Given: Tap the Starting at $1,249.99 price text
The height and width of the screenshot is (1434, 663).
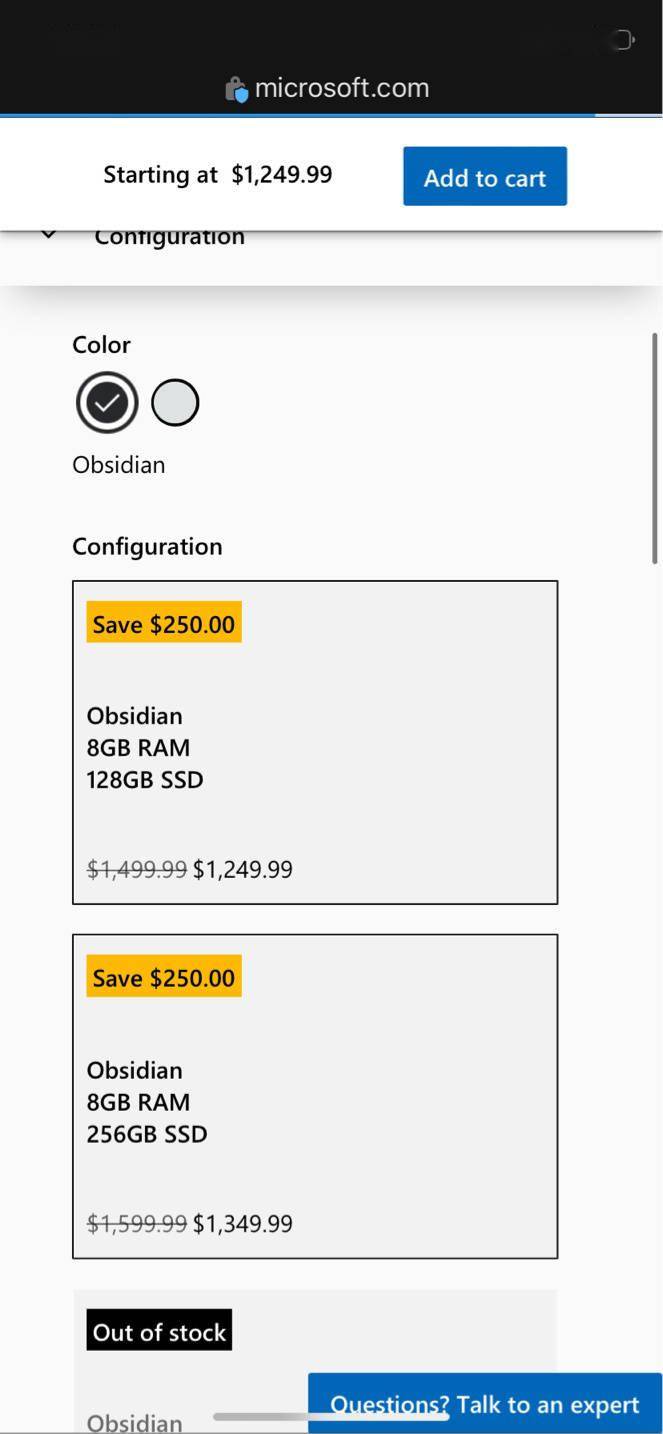Looking at the screenshot, I should click(217, 174).
